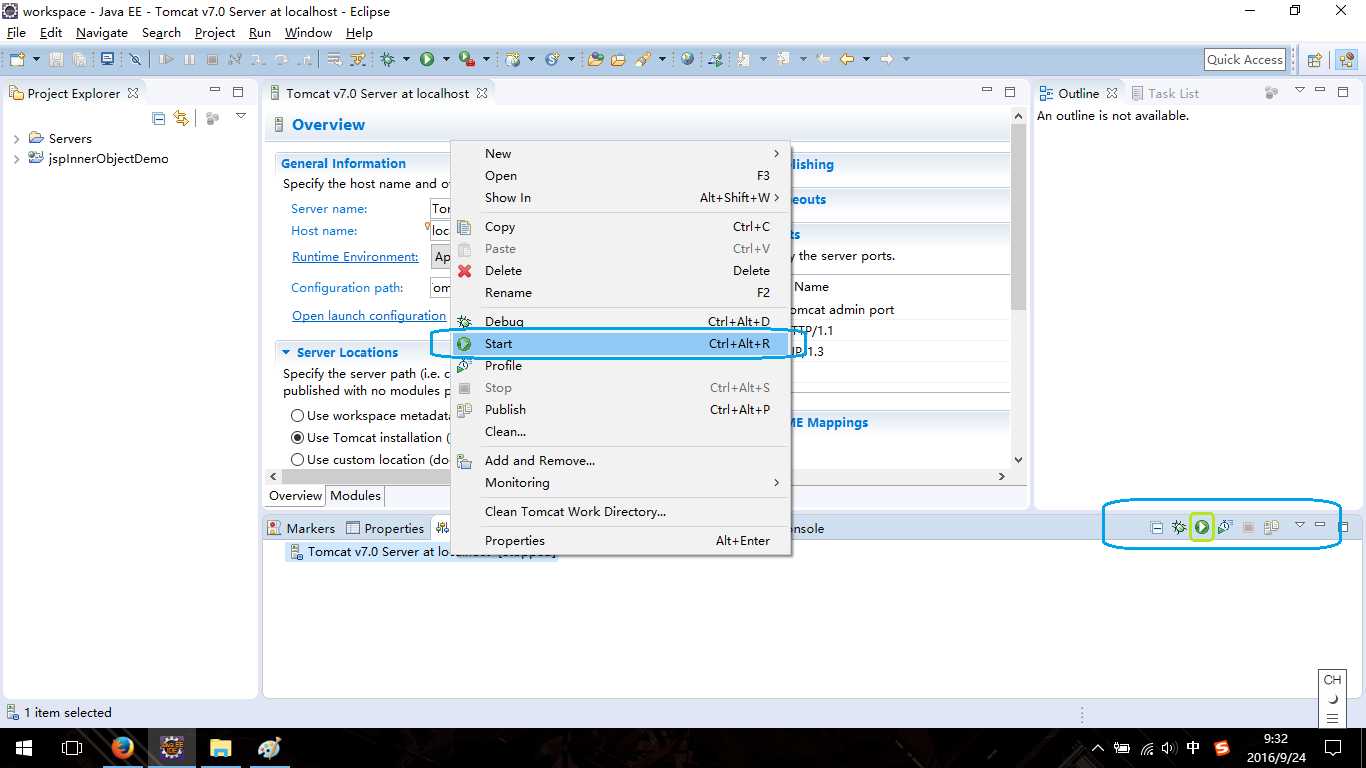Click the green Run icon in main toolbar
This screenshot has width=1366, height=768.
(427, 60)
